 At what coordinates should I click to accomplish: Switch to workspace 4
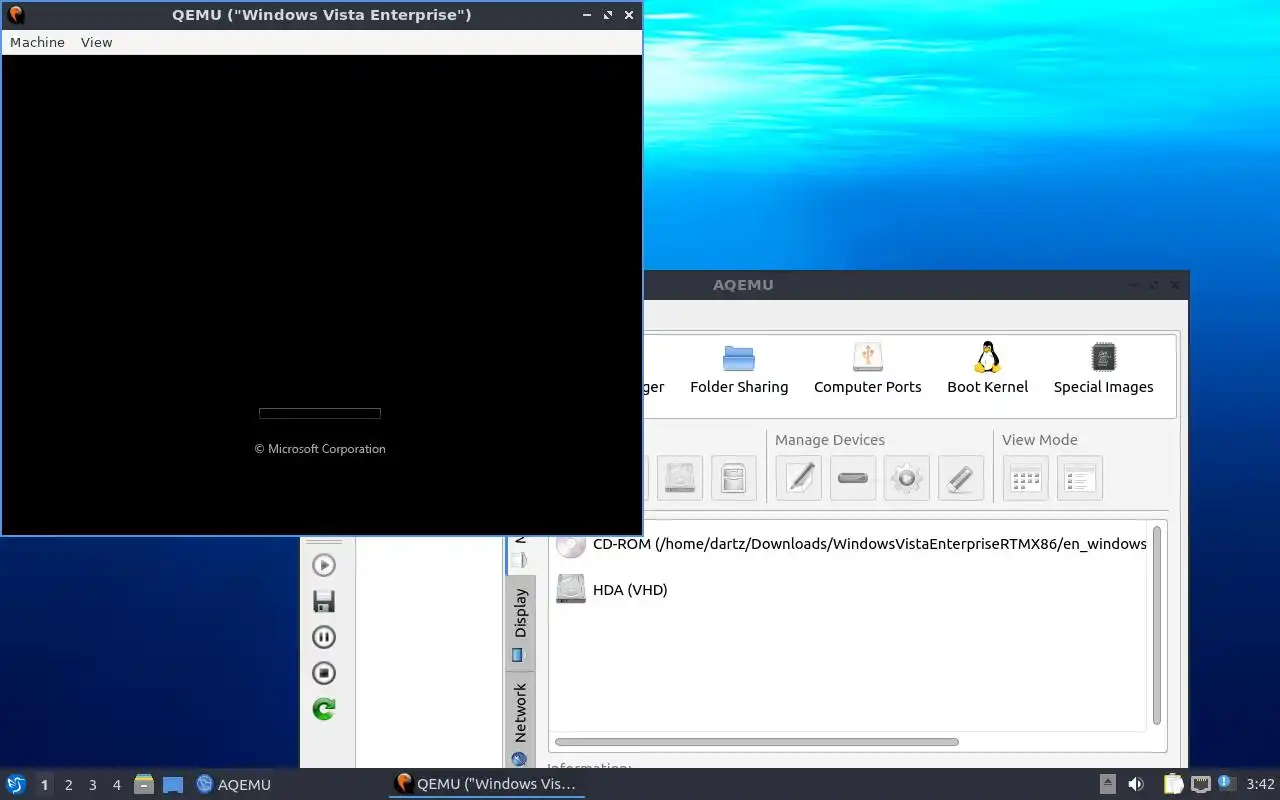point(116,785)
